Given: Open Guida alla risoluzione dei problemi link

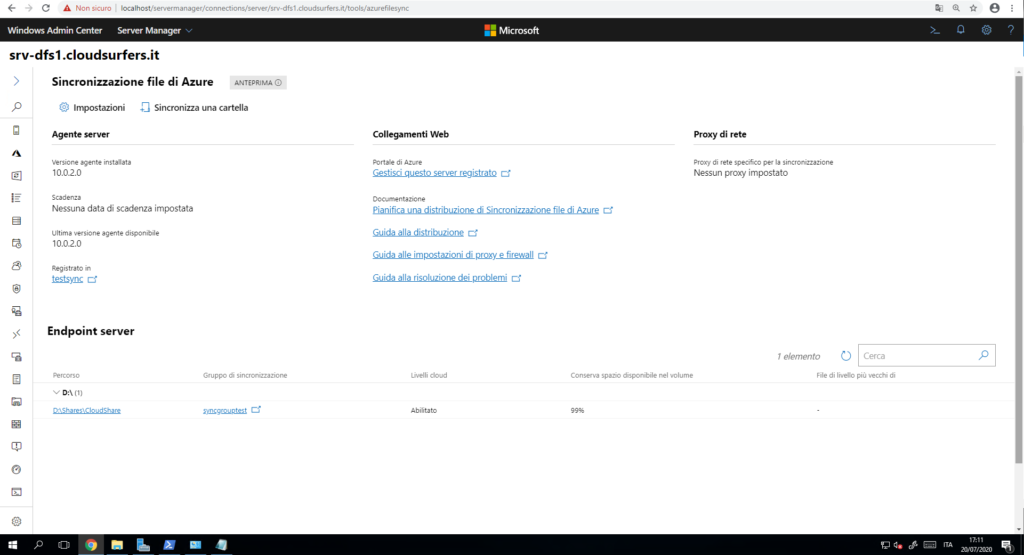Looking at the screenshot, I should 440,278.
